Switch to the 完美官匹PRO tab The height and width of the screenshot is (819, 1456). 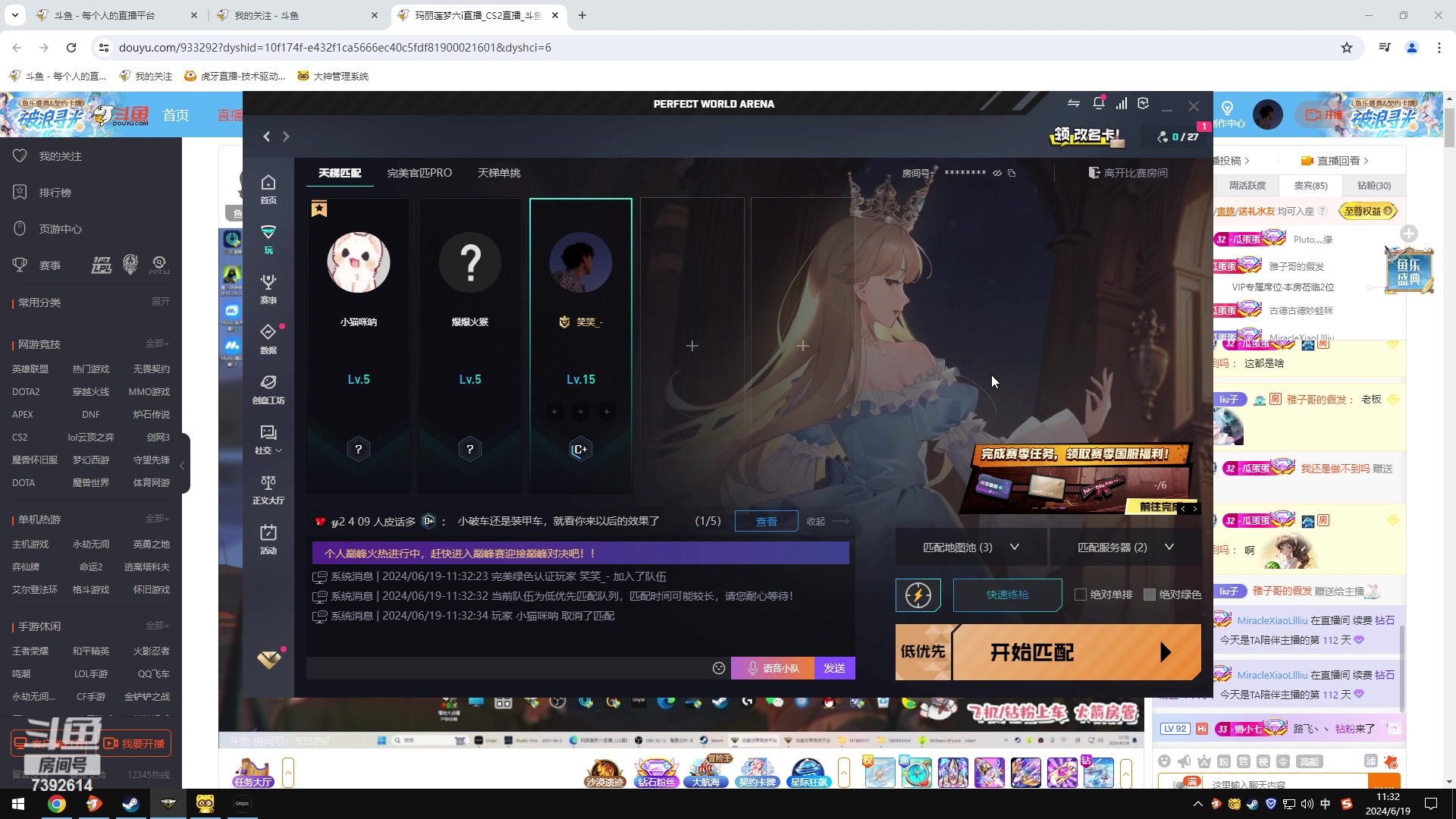point(419,173)
